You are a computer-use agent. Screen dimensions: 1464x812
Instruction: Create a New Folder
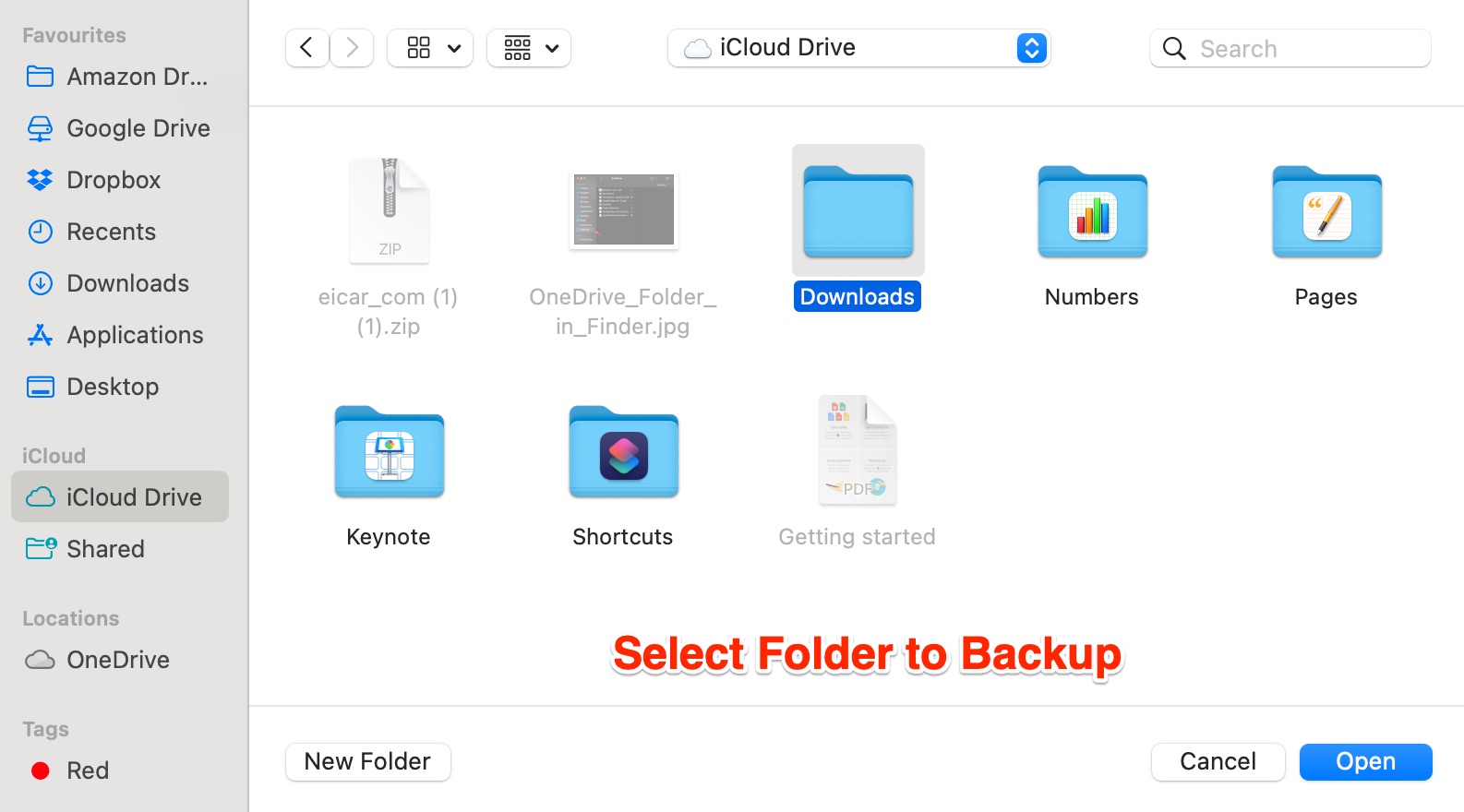(368, 761)
